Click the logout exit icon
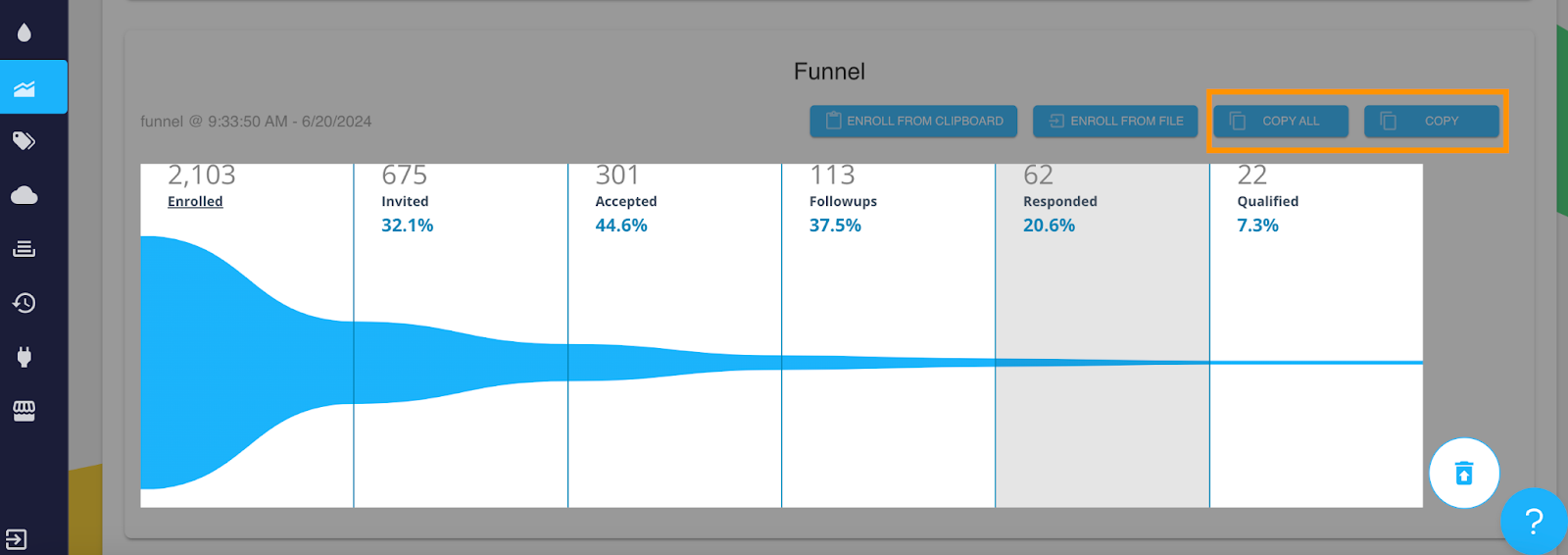Screen dimensions: 1568x555 pyautogui.click(x=16, y=539)
